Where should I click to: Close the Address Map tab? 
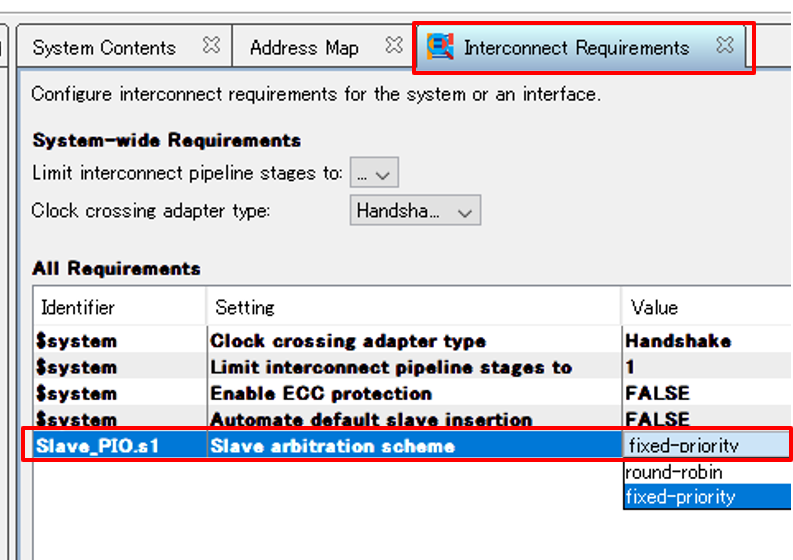click(x=395, y=45)
